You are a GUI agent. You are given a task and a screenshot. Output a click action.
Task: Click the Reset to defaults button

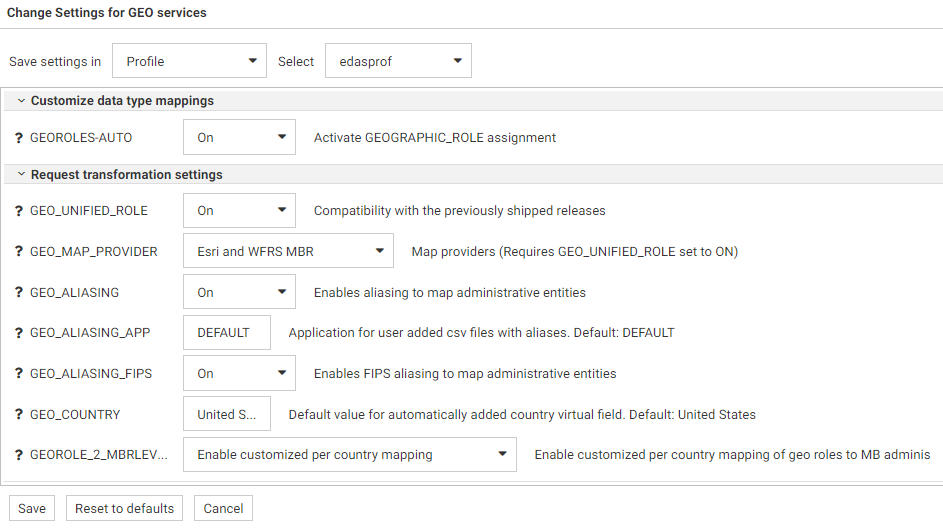point(125,508)
